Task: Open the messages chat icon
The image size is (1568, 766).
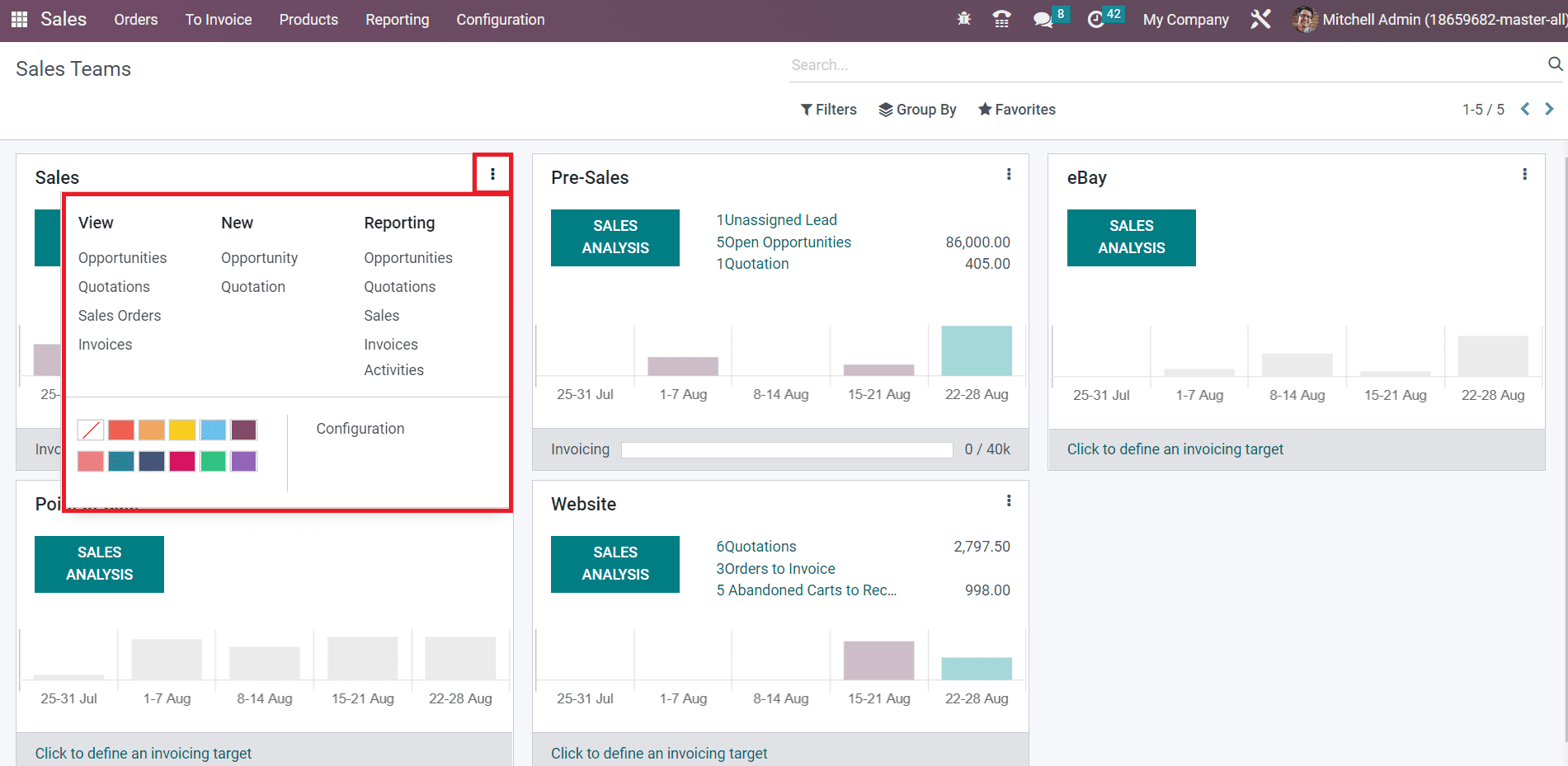Action: point(1043,19)
